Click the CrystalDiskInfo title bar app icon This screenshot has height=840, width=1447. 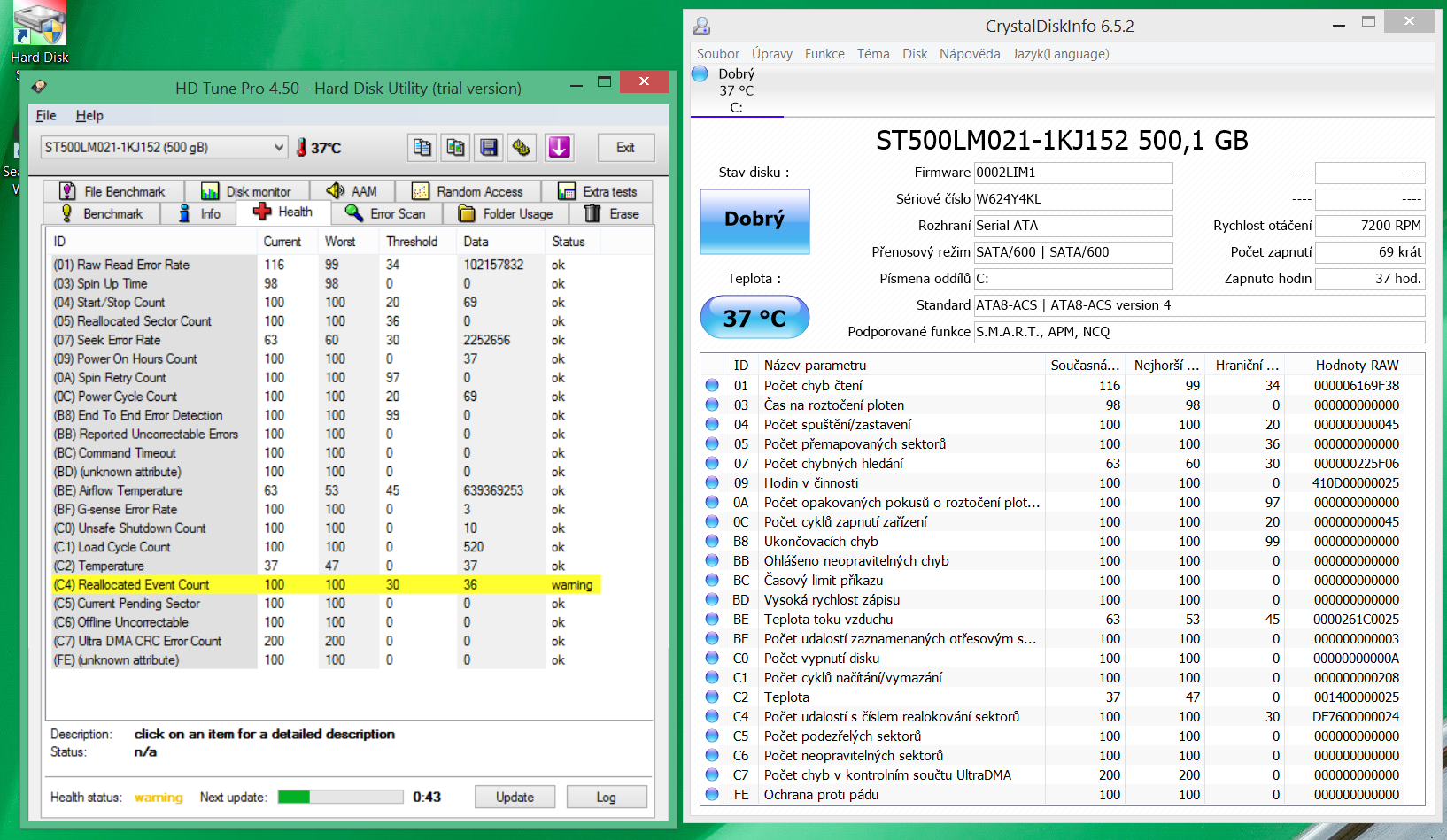(702, 26)
